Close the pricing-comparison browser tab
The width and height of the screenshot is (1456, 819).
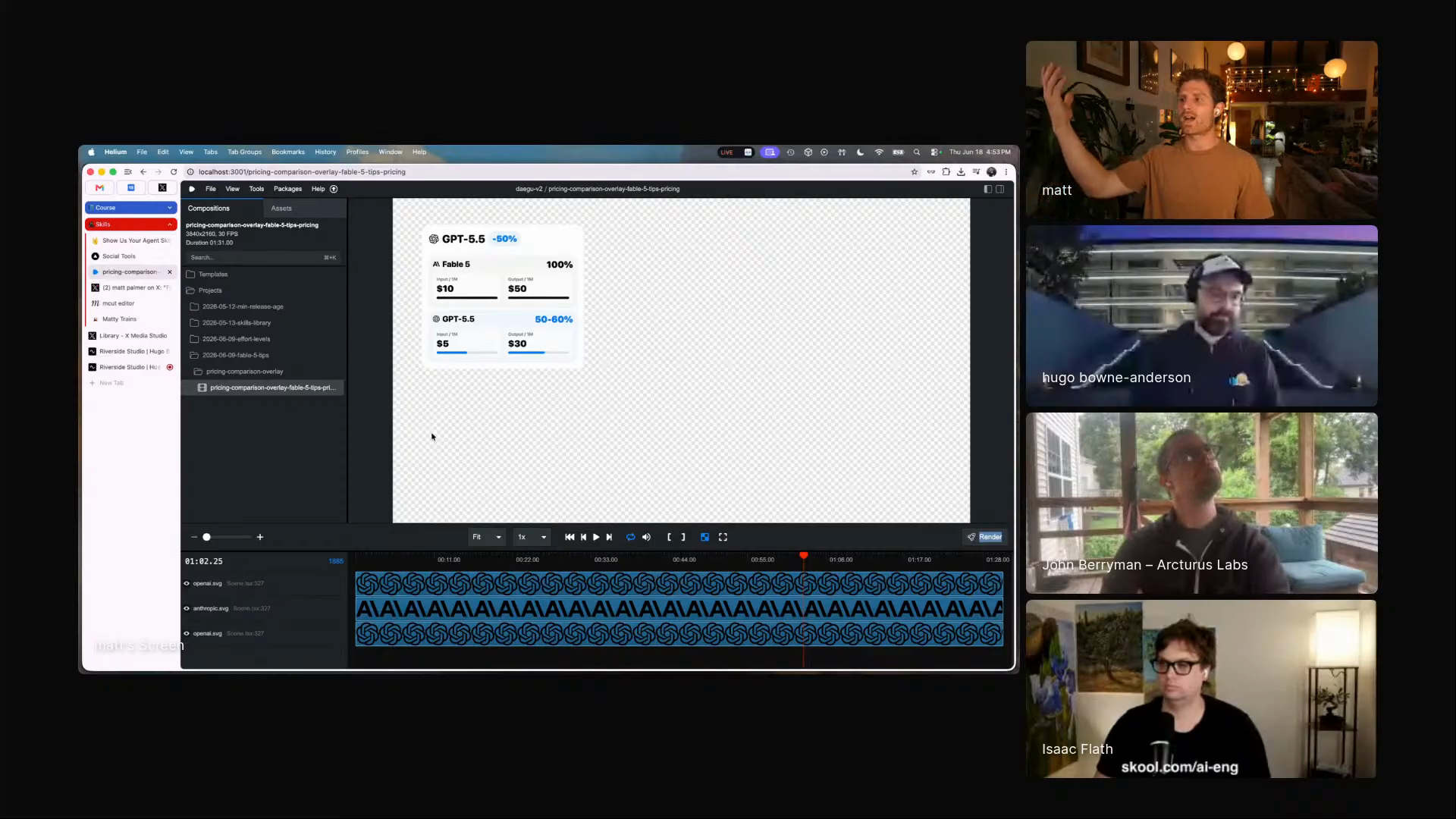tap(170, 271)
